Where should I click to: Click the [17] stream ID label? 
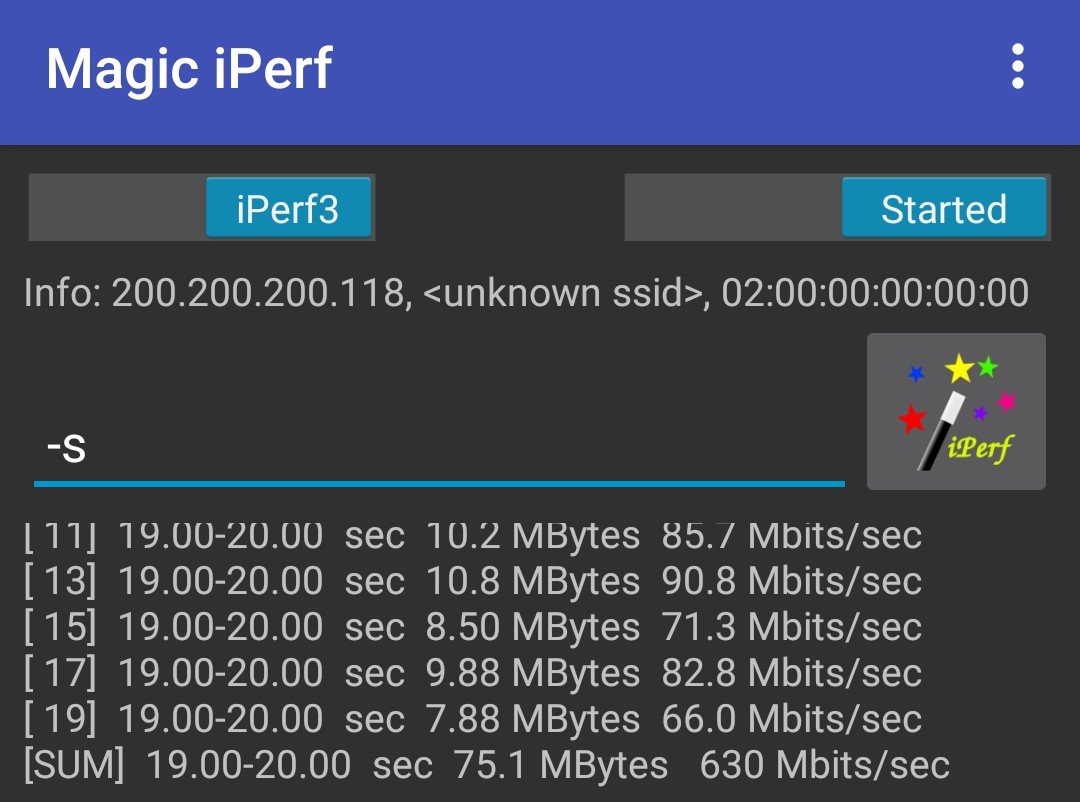[x=60, y=673]
